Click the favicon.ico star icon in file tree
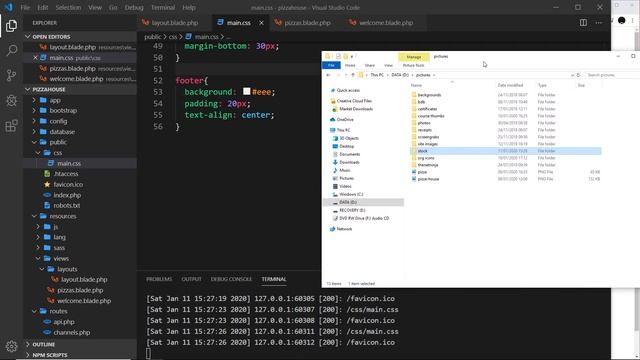The width and height of the screenshot is (640, 360). [47, 184]
